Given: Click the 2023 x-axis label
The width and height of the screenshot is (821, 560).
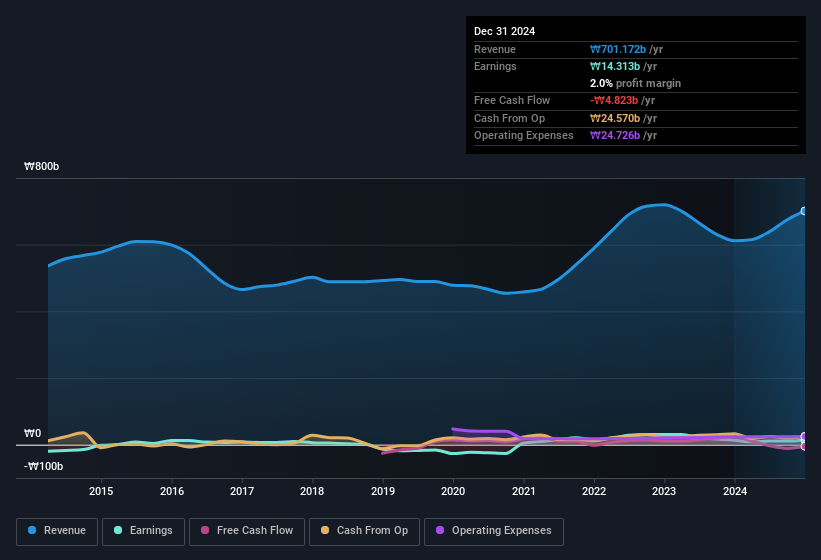Looking at the screenshot, I should coord(664,491).
